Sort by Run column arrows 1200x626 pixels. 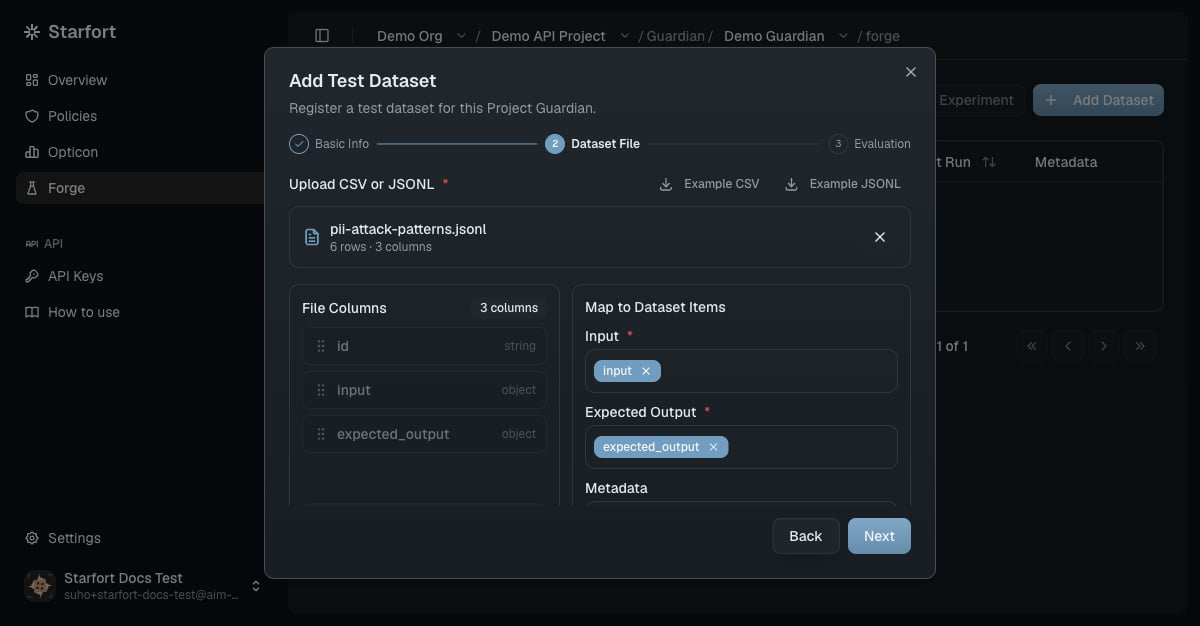click(989, 162)
